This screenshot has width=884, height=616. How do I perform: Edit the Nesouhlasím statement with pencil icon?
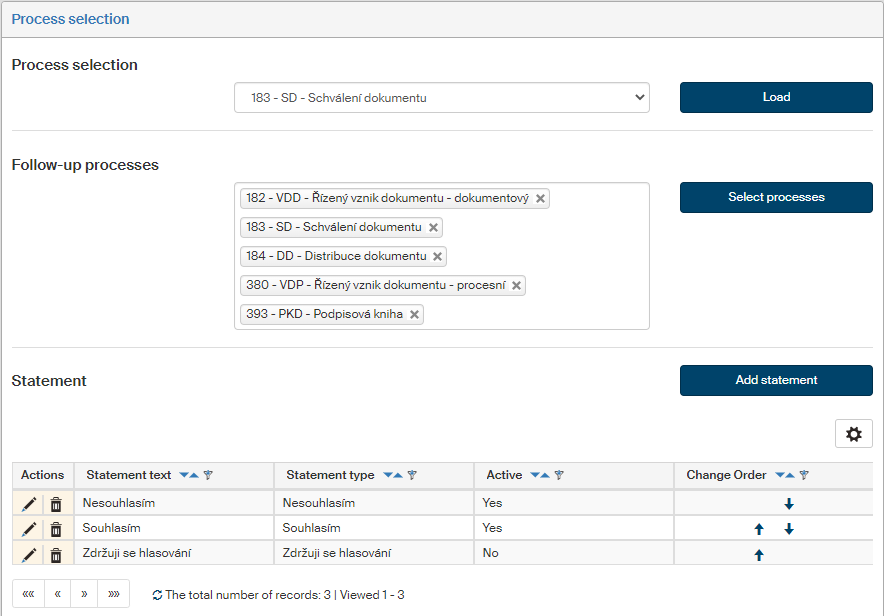click(29, 503)
